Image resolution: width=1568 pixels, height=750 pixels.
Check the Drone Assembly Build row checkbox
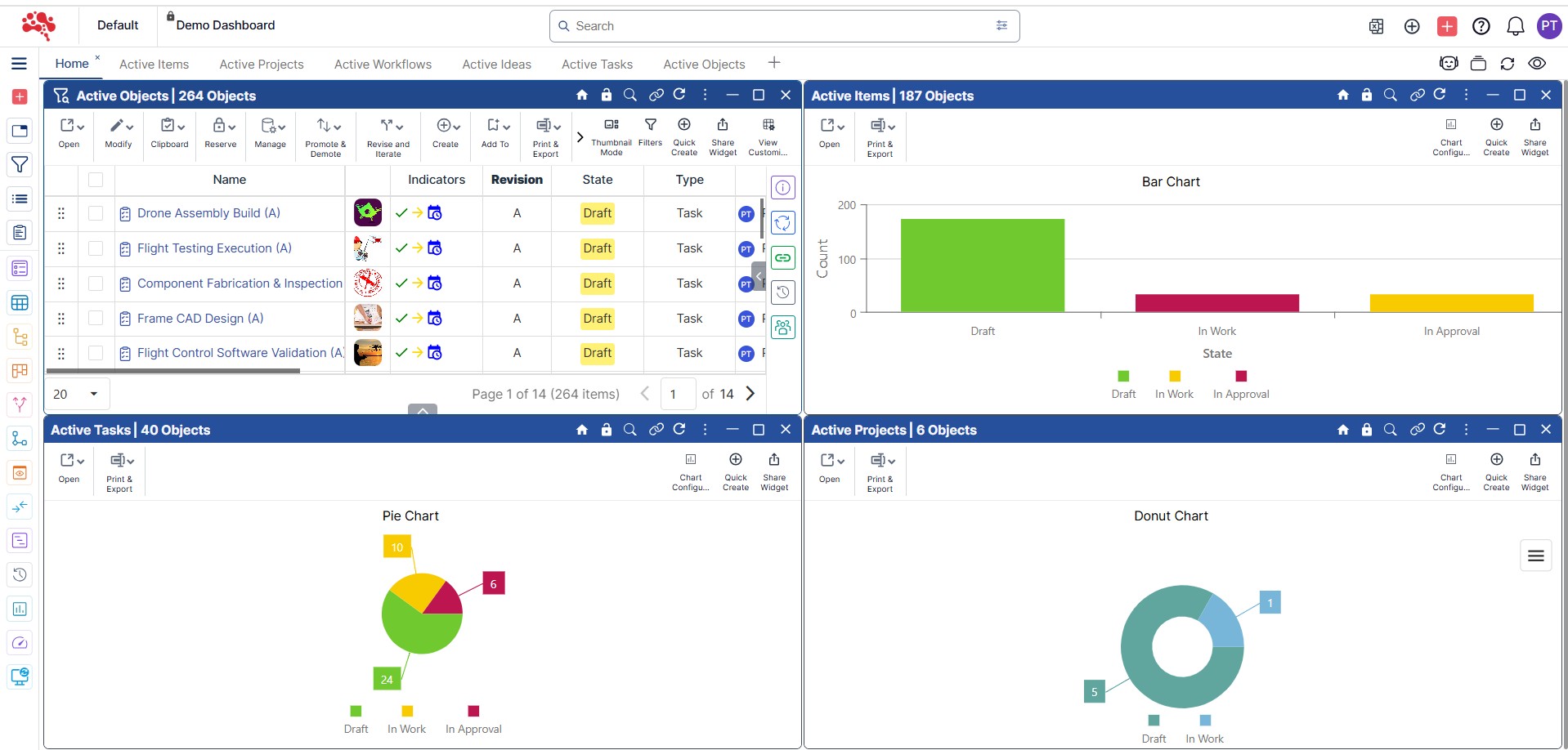pyautogui.click(x=96, y=213)
